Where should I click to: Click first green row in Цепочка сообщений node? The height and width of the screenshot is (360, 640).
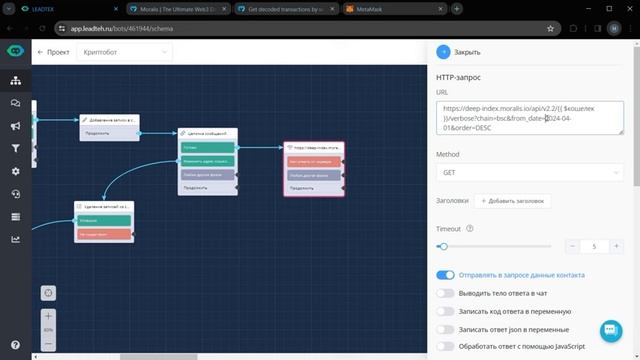tap(208, 147)
